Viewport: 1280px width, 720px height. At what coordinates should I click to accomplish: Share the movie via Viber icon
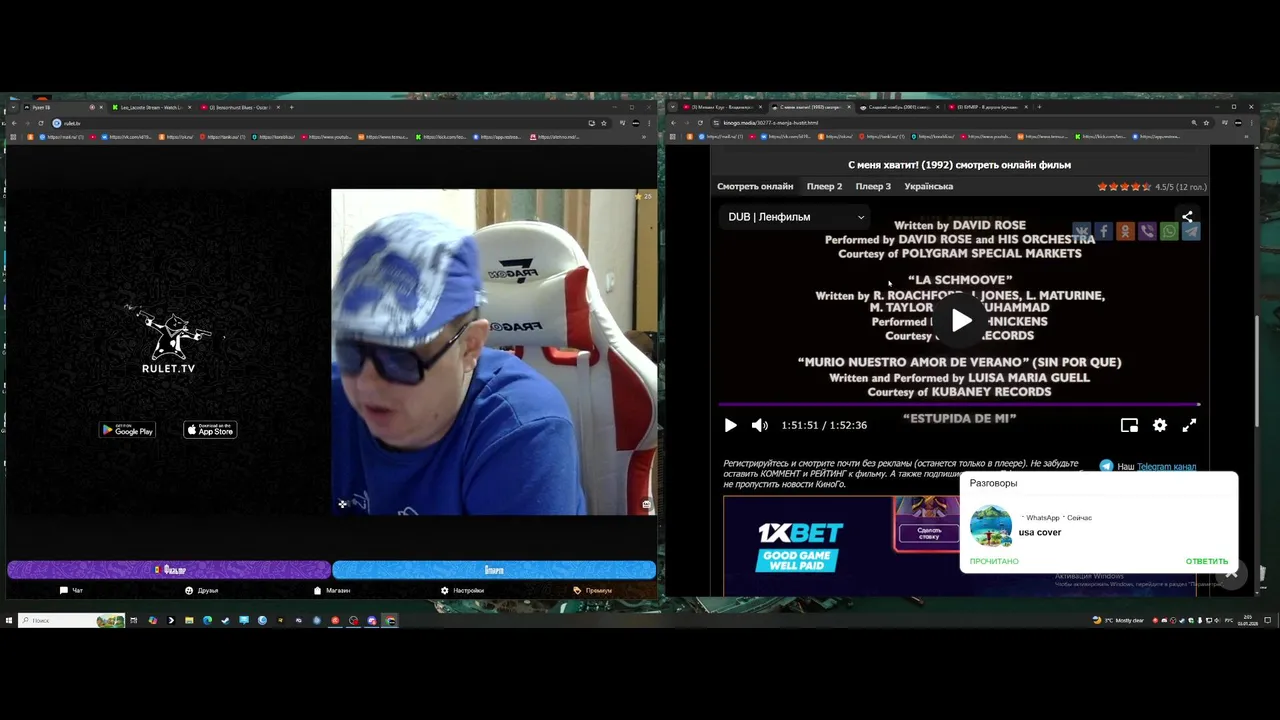tap(1147, 231)
